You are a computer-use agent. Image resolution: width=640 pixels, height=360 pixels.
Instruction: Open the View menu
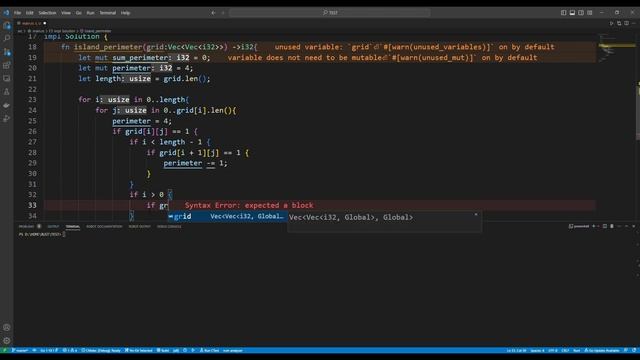(66, 13)
